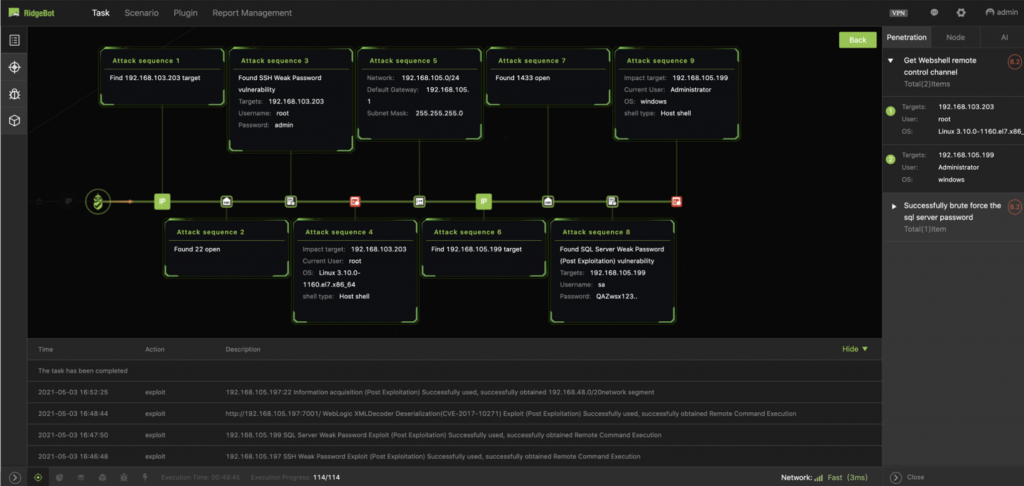This screenshot has width=1024, height=486.
Task: Click the settings gear in top bar
Action: point(961,12)
